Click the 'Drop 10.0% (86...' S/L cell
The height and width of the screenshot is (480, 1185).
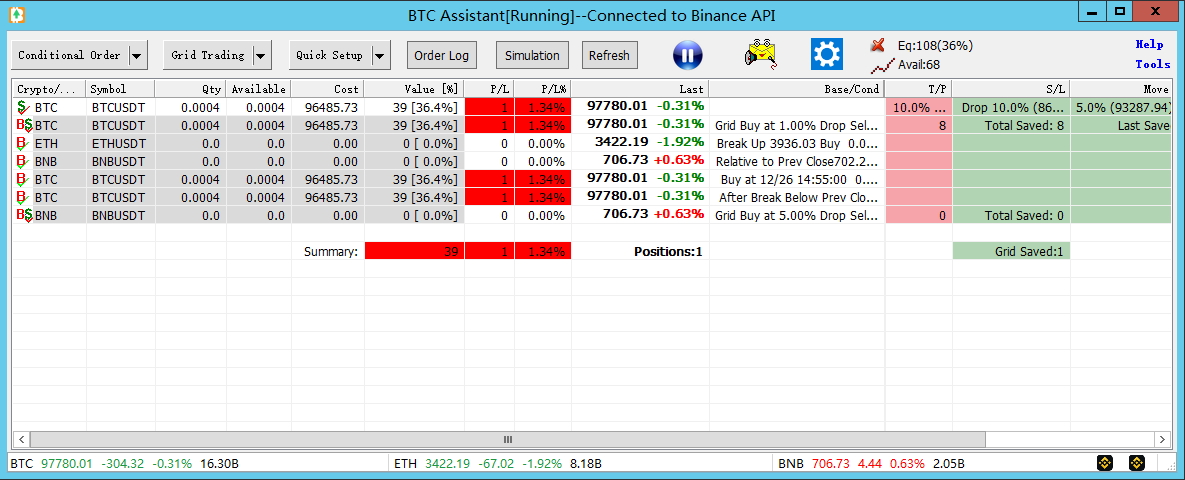1012,107
